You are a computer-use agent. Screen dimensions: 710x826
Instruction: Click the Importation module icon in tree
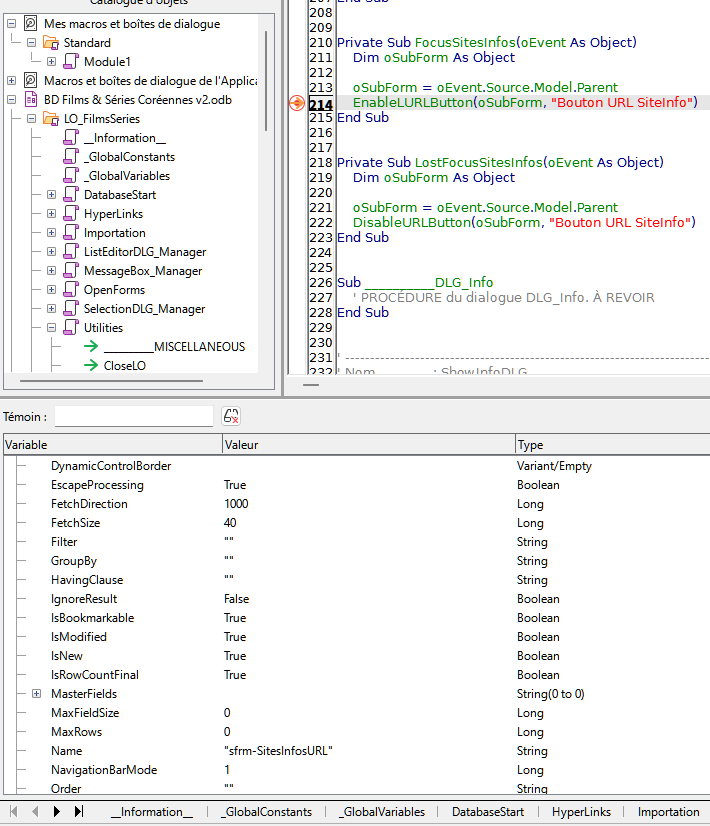[71, 232]
